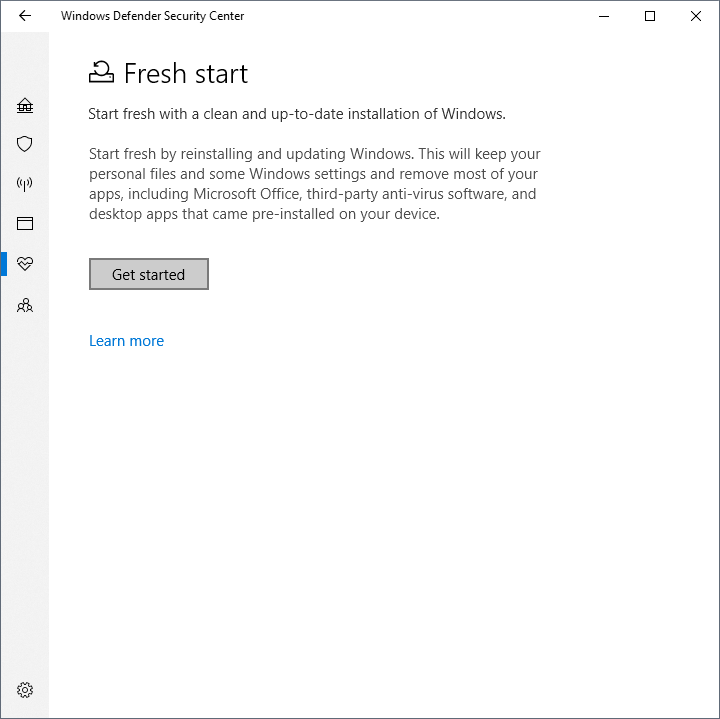The image size is (720, 719).
Task: Open Family options people icon
Action: pyautogui.click(x=25, y=305)
